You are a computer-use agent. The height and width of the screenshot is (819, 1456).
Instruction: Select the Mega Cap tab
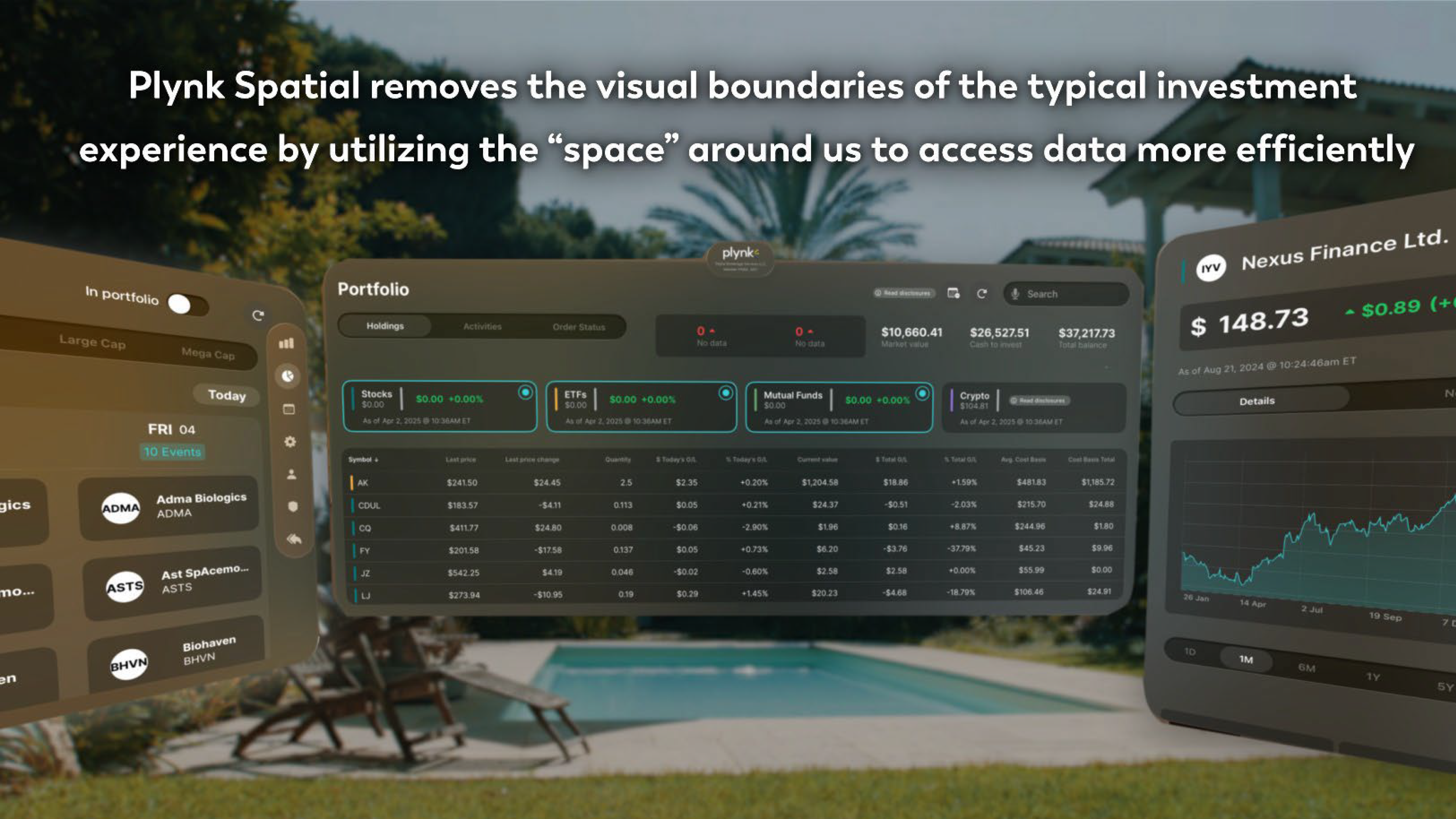208,354
